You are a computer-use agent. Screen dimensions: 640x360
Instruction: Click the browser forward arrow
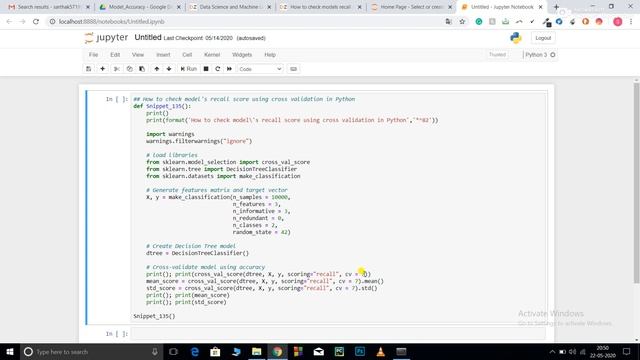(22, 22)
